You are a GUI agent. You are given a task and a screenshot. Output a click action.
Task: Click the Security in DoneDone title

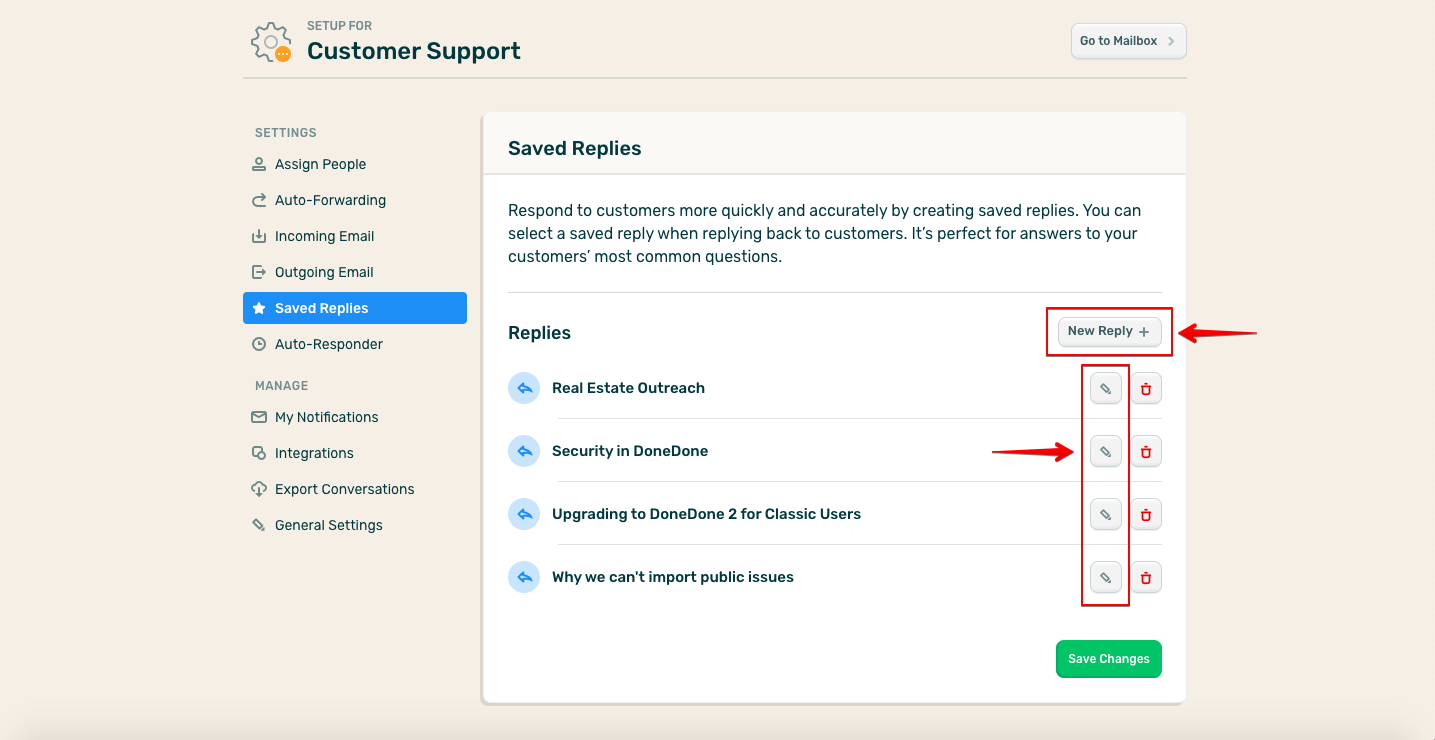(630, 451)
